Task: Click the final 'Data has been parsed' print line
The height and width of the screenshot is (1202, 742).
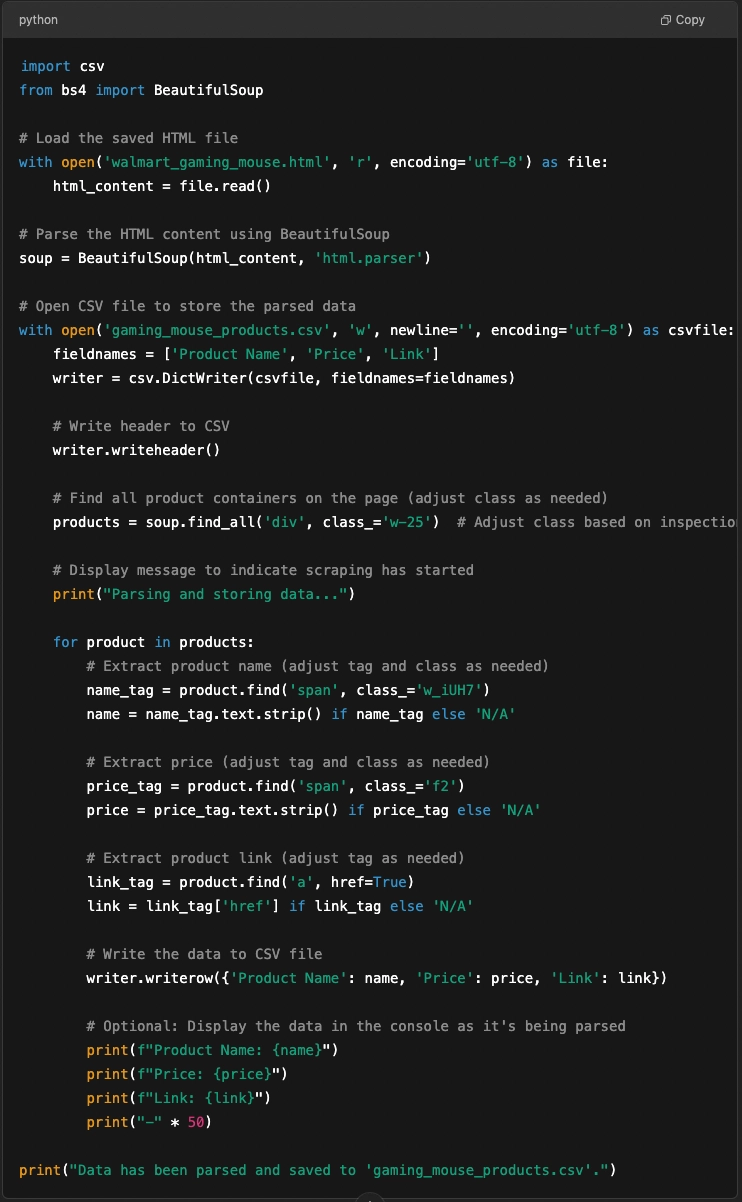Action: pos(317,1170)
